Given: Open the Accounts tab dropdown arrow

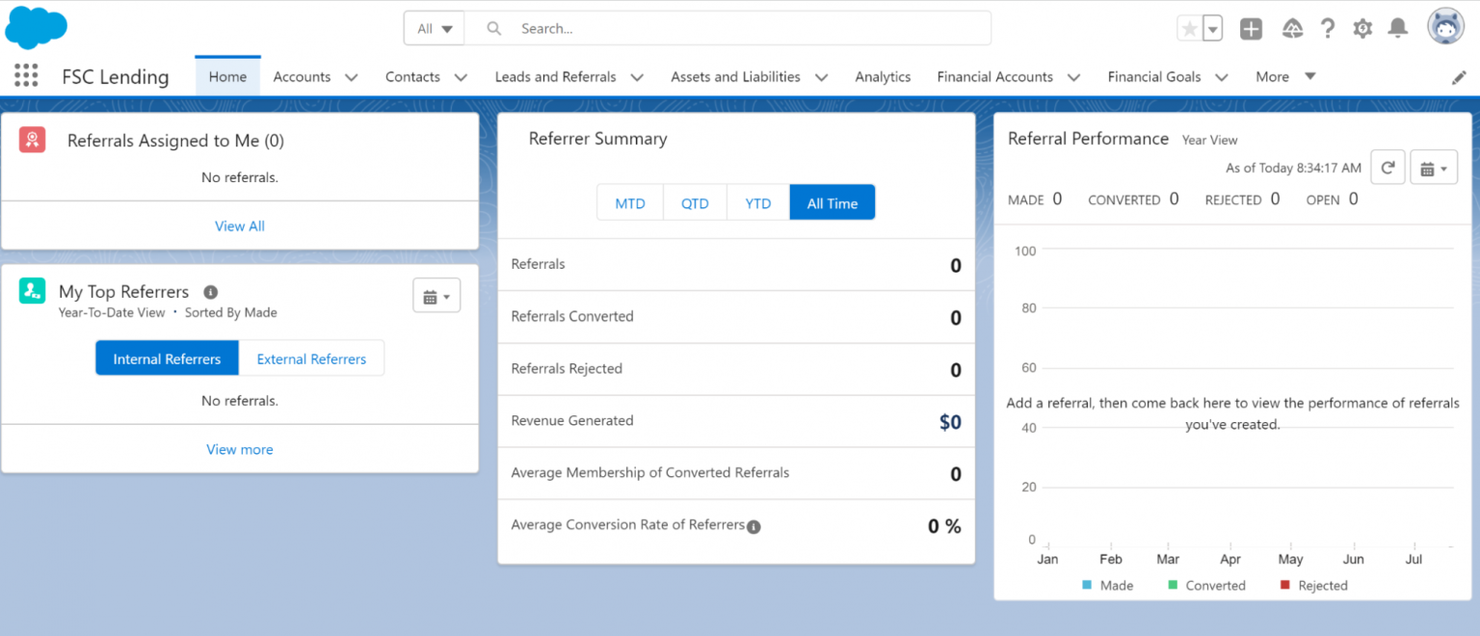Looking at the screenshot, I should 351,76.
